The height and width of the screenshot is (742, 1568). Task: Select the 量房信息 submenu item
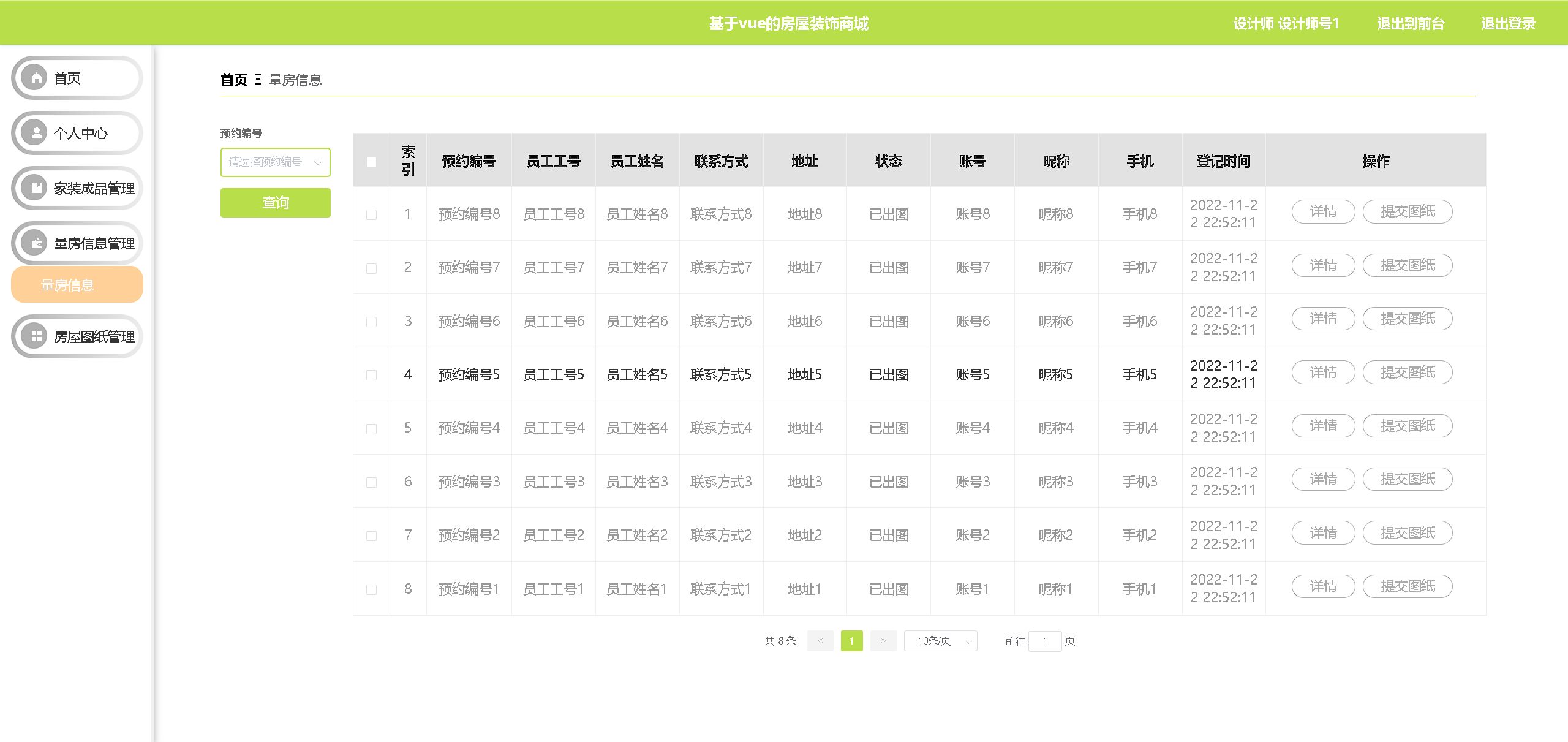click(x=77, y=285)
